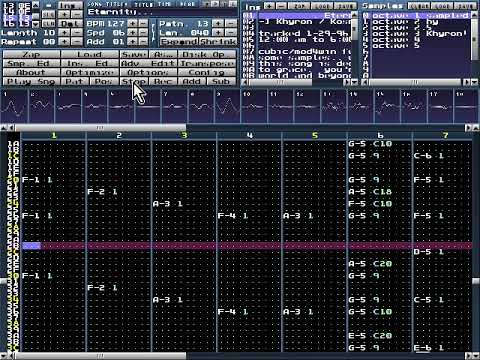Open the Disk Op panel
The height and width of the screenshot is (360, 480).
207,54
